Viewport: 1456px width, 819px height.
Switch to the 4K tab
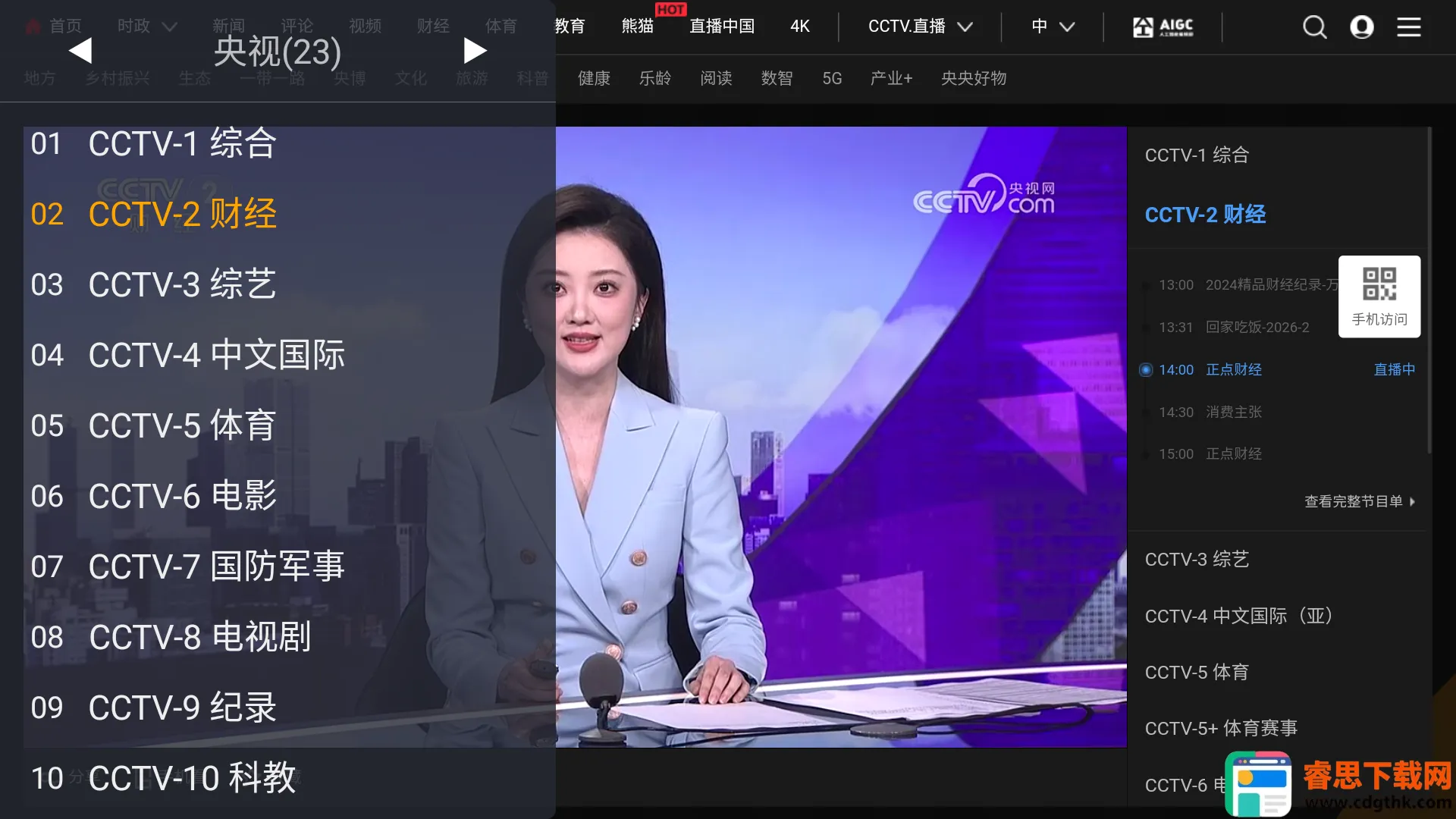coord(800,27)
